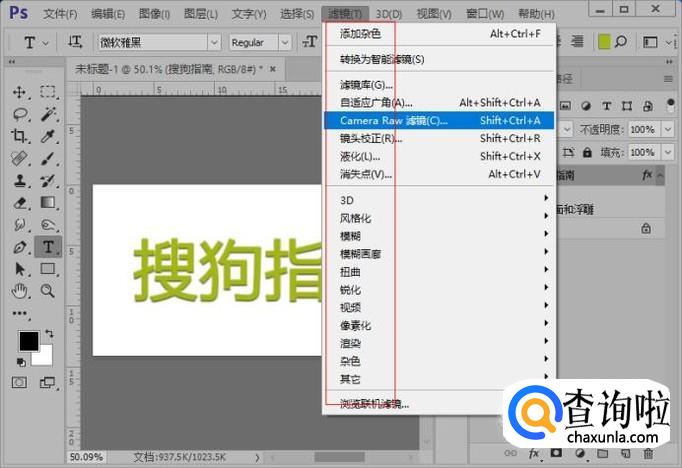Image resolution: width=682 pixels, height=468 pixels.
Task: Toggle layer filtering on/off switch
Action: [x=670, y=105]
